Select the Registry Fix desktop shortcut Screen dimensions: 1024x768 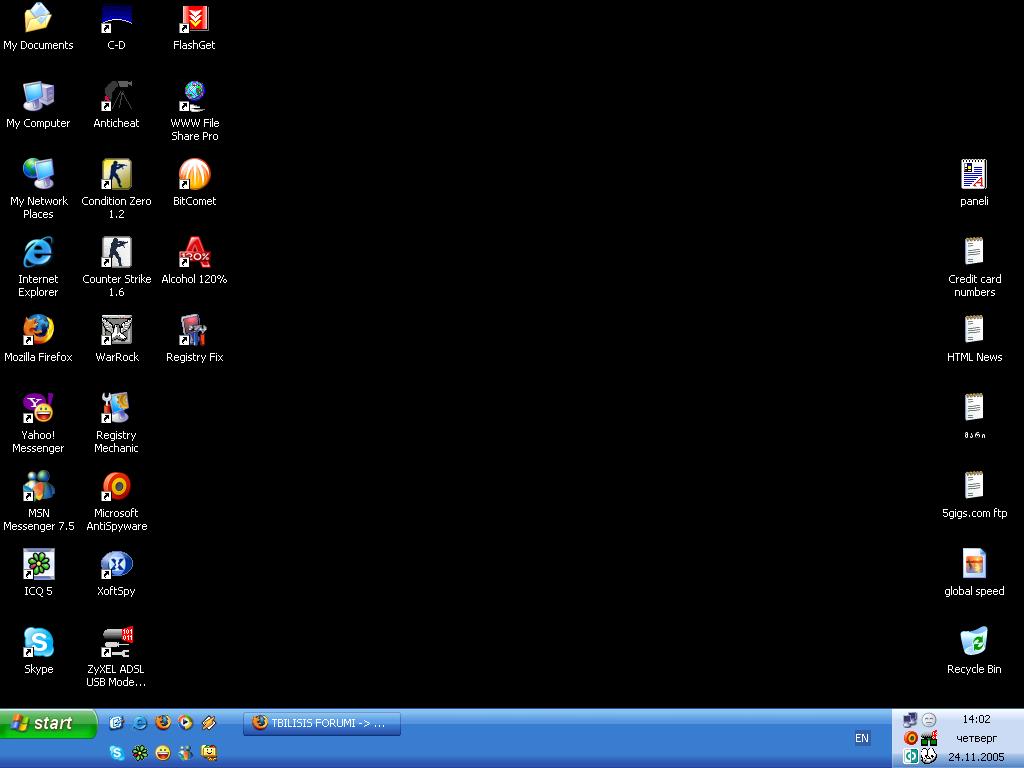coord(194,338)
